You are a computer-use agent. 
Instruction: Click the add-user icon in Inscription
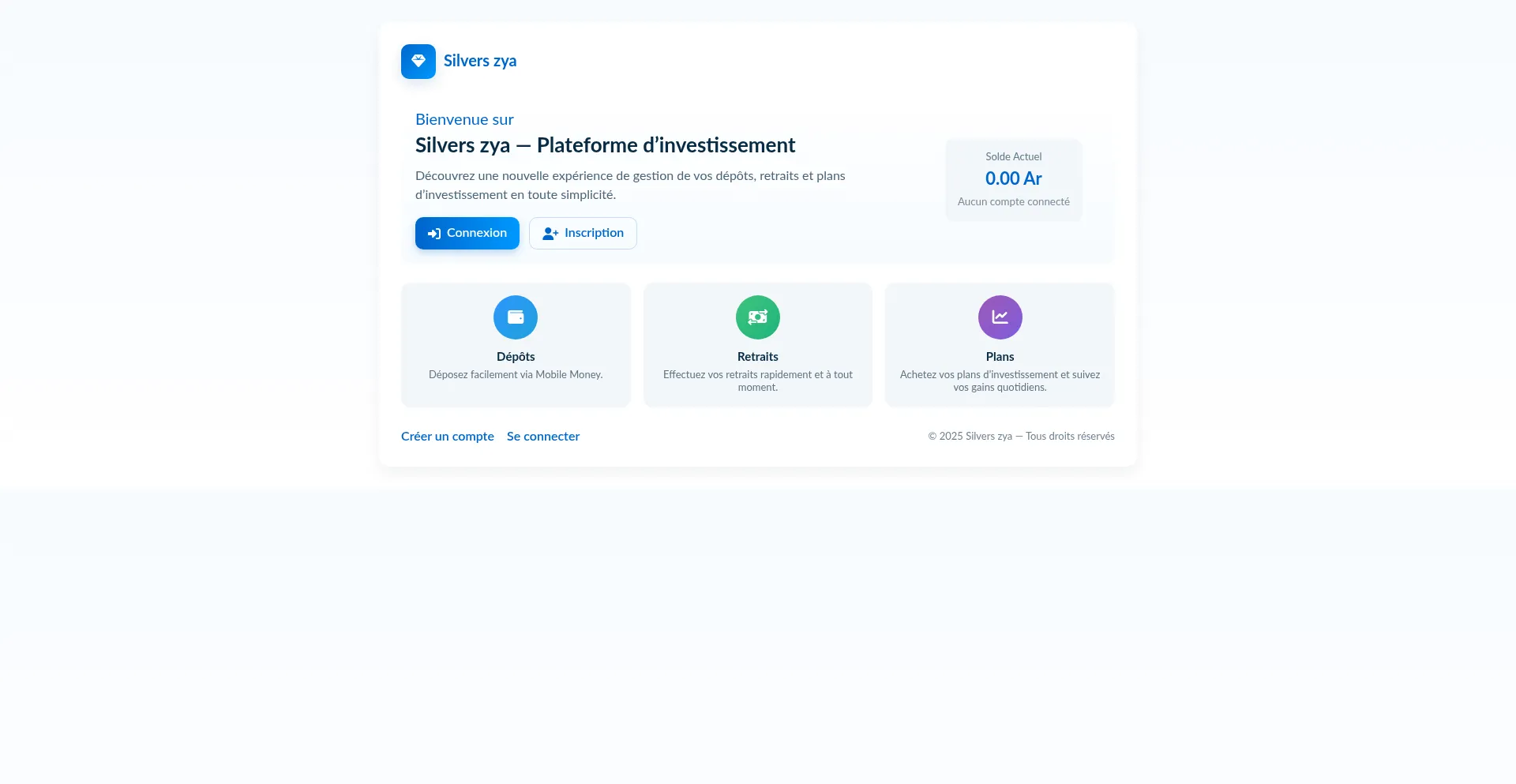(x=550, y=234)
